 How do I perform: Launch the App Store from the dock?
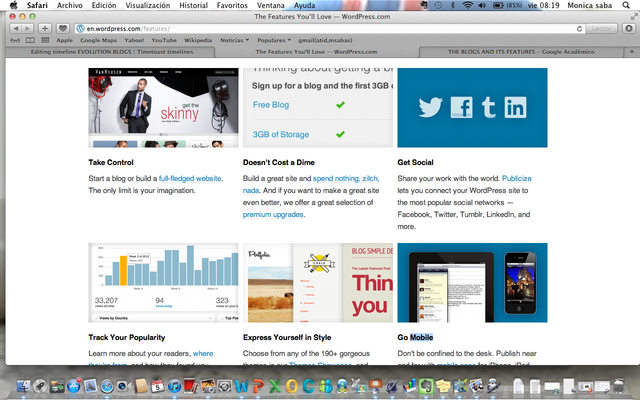74,386
